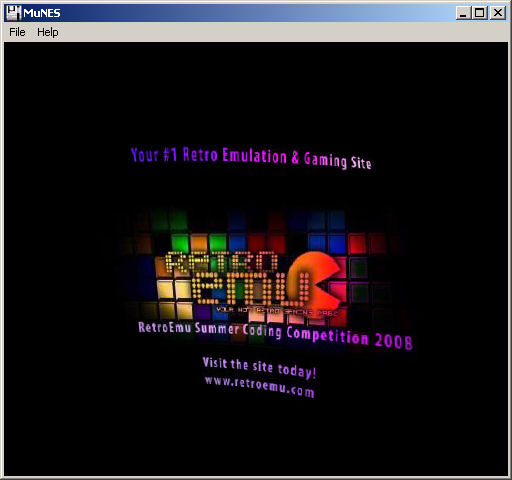Open the Help menu
The width and height of the screenshot is (512, 480).
click(x=48, y=32)
